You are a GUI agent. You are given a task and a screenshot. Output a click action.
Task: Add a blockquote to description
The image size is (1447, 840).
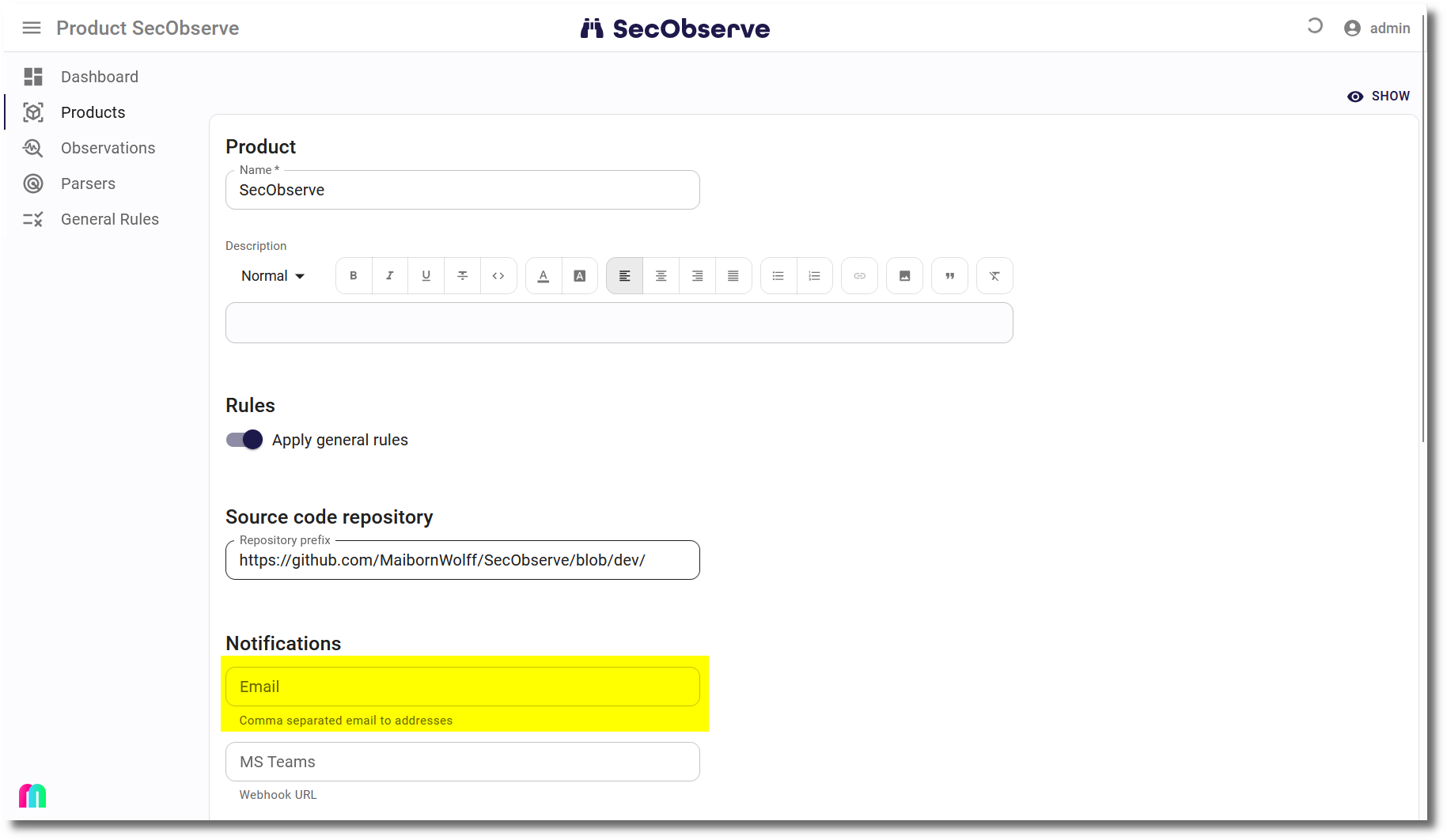pos(949,276)
